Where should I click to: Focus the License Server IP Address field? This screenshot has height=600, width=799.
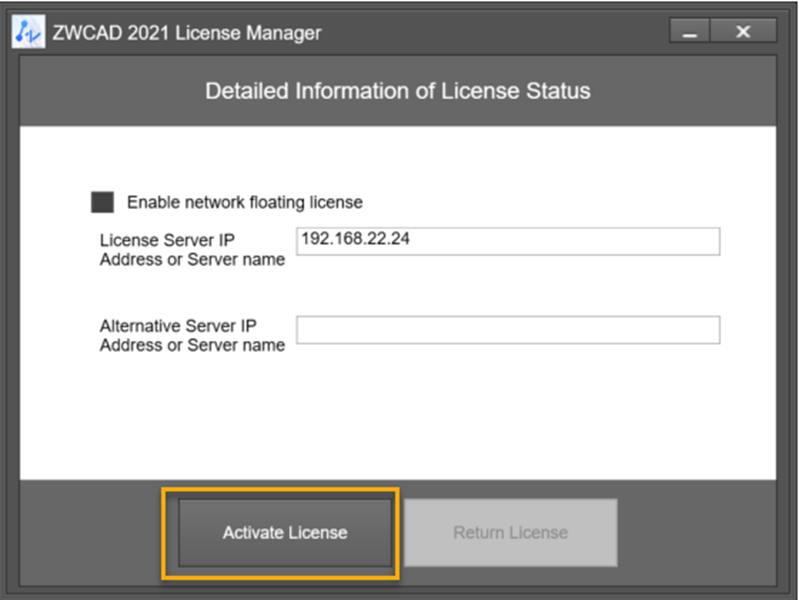(x=508, y=241)
